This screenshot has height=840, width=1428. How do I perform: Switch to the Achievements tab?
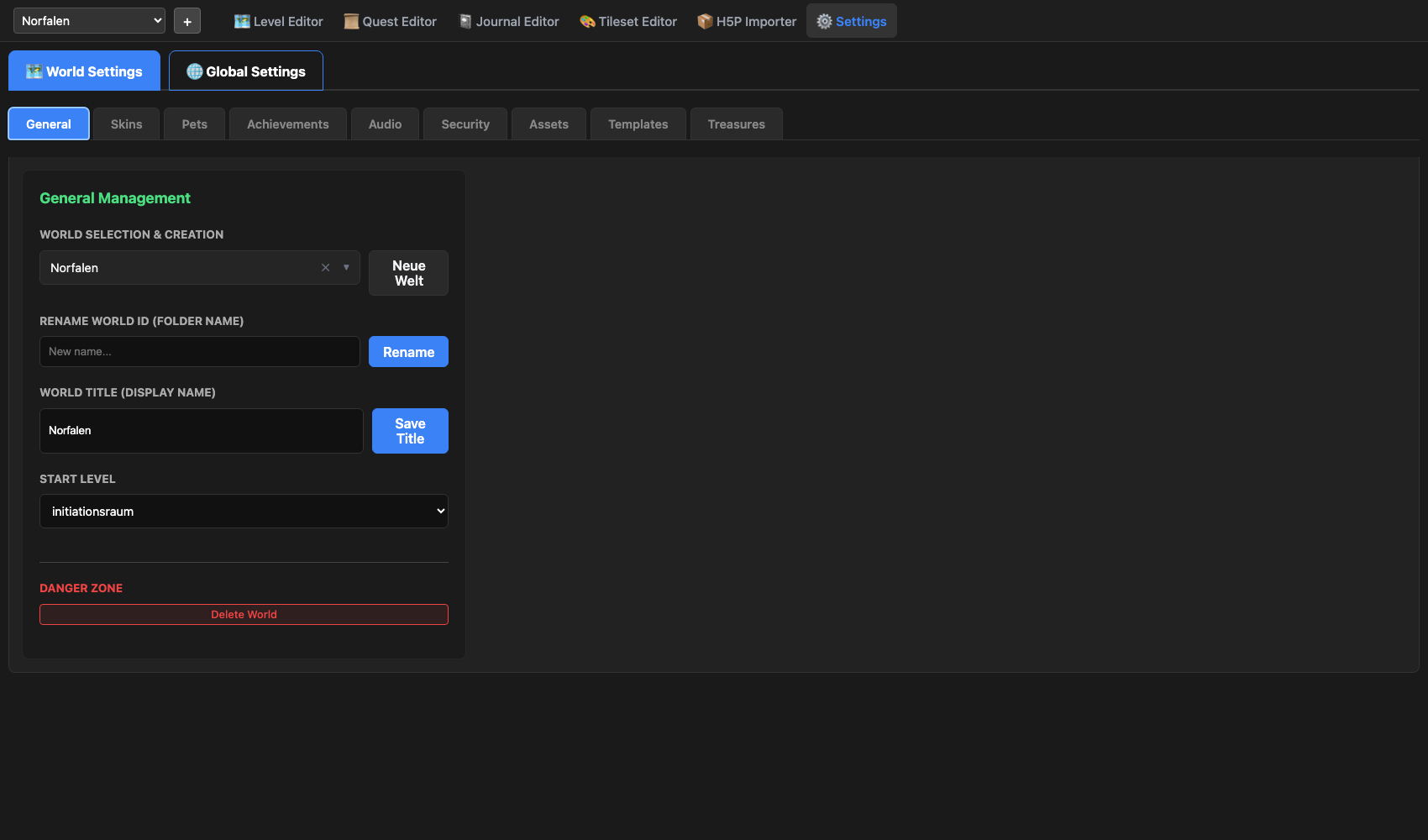pos(287,124)
